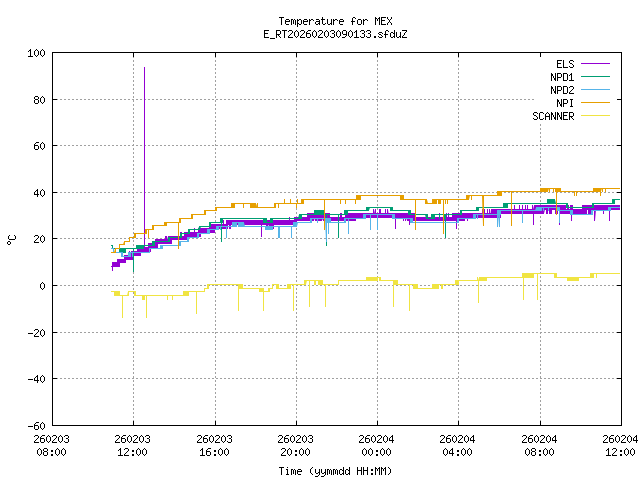640x480 pixels.
Task: Click the -60 value on the y-axis
Action: pyautogui.click(x=36, y=425)
